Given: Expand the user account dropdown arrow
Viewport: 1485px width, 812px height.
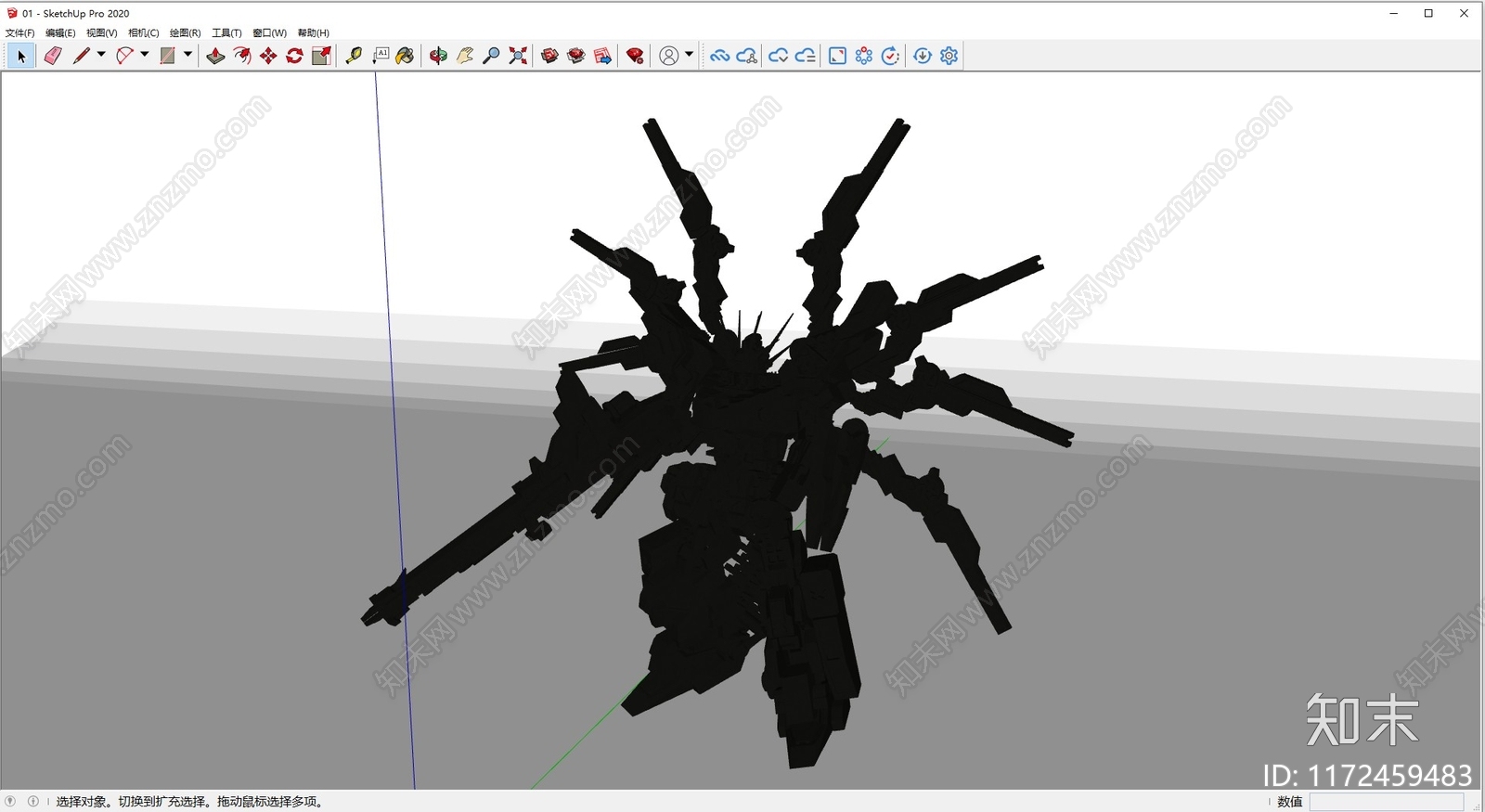Looking at the screenshot, I should 689,55.
